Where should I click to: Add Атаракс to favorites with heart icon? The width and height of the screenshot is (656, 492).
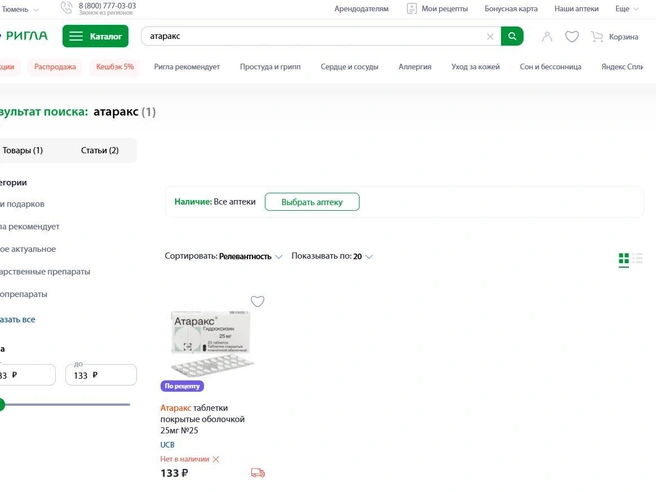(x=257, y=301)
